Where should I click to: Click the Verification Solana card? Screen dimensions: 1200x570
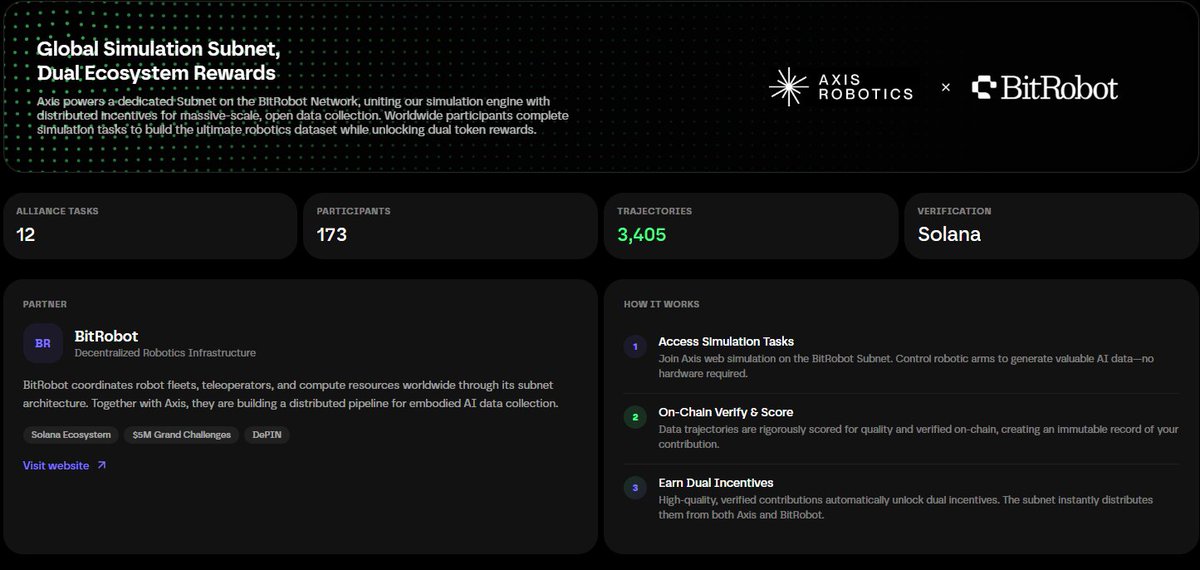click(x=1050, y=226)
